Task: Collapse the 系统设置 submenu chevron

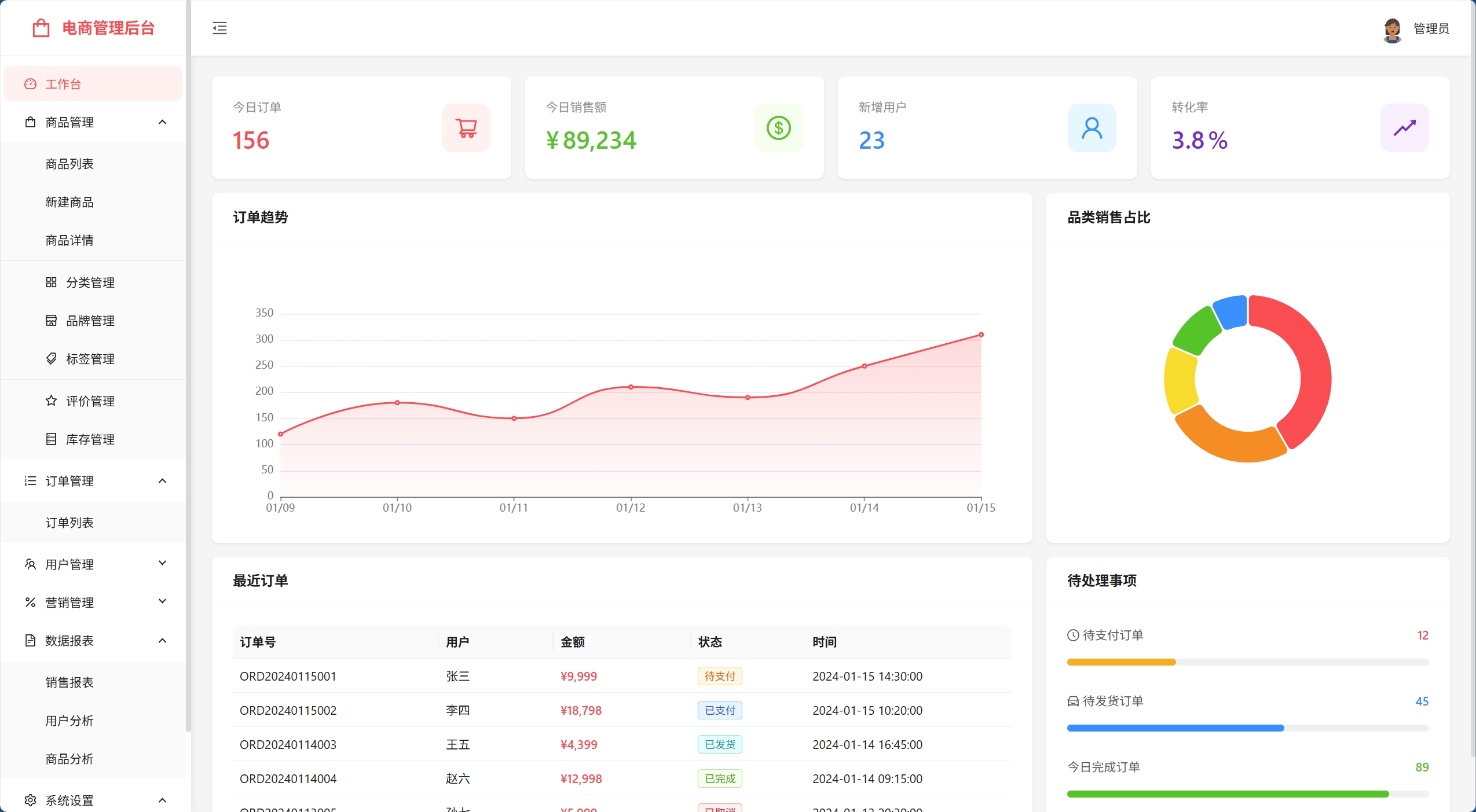Action: click(163, 800)
